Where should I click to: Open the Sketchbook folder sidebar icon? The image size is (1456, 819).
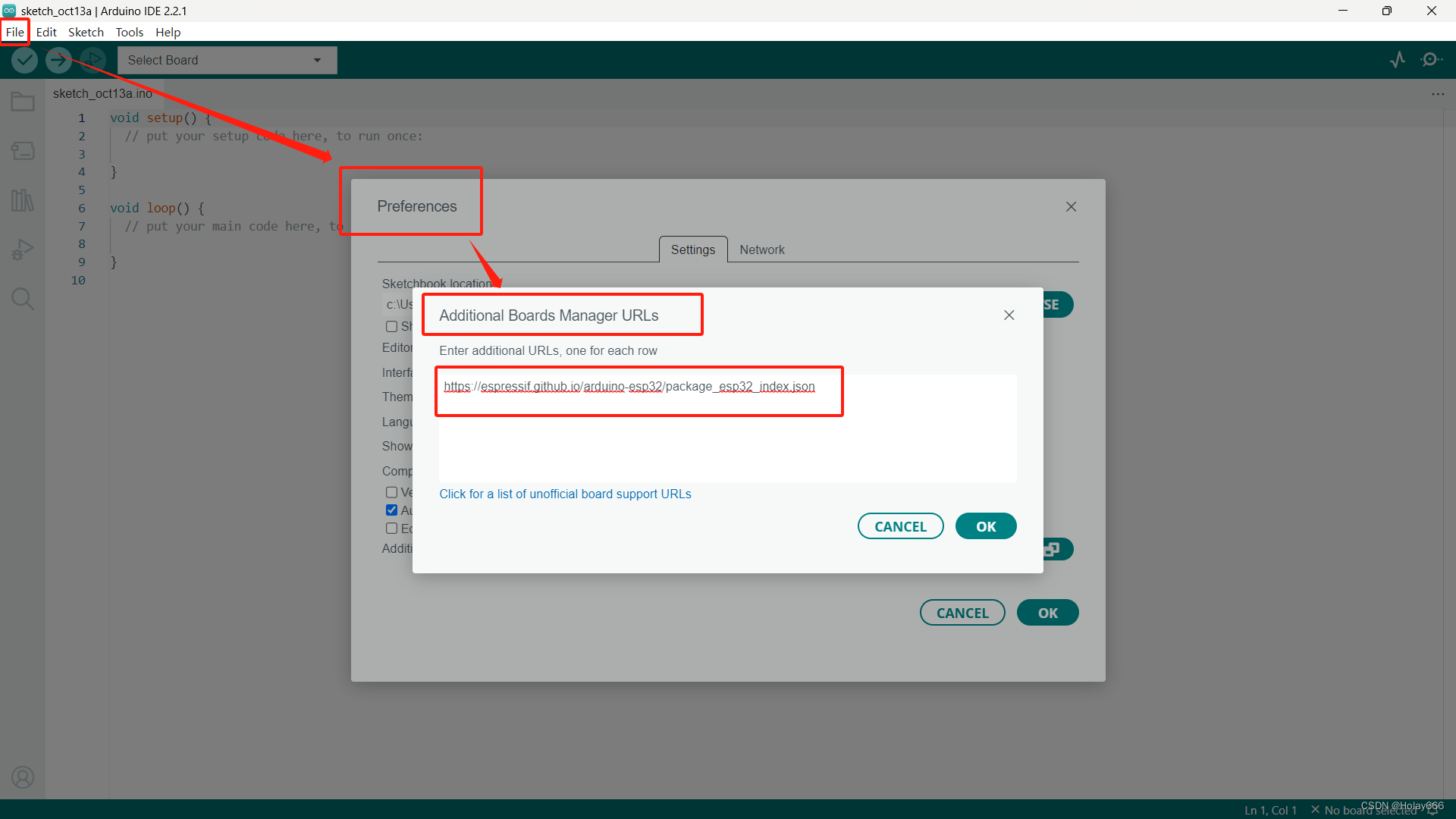coord(23,102)
